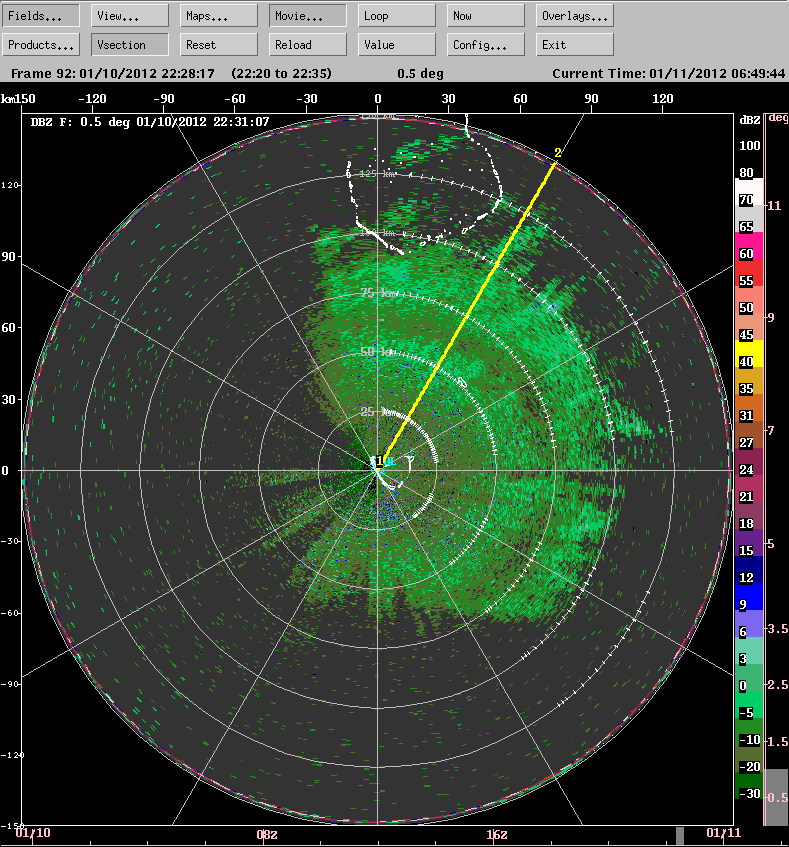The height and width of the screenshot is (847, 789).
Task: Open the Fields... selection panel
Action: [x=41, y=16]
